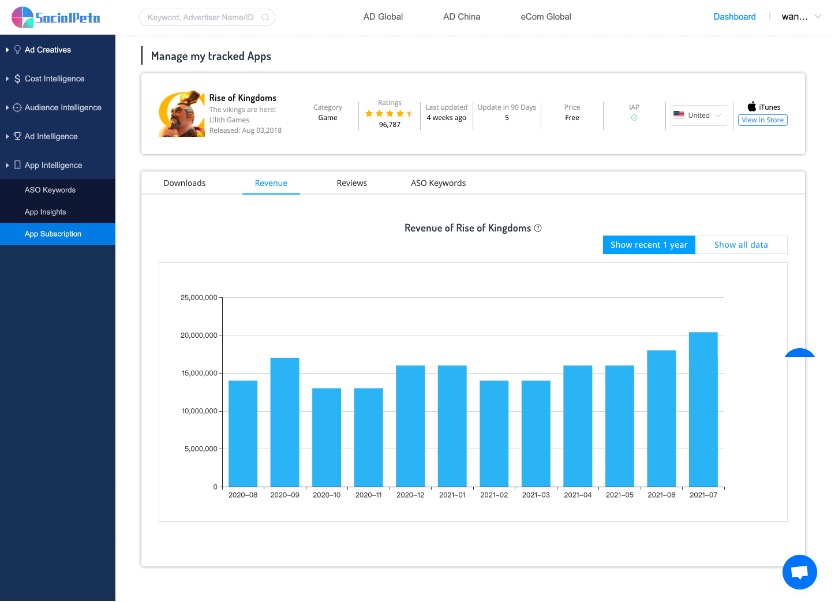Open the user account dropdown chevron
This screenshot has height=602, width=832.
(818, 17)
